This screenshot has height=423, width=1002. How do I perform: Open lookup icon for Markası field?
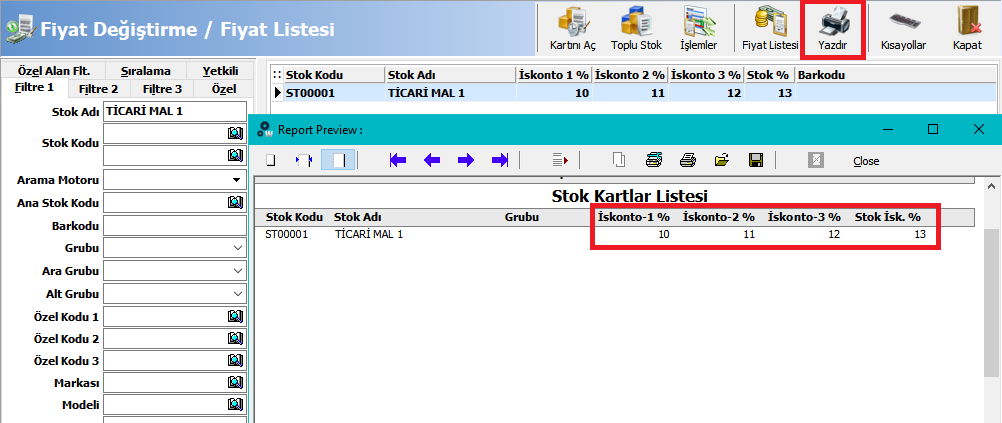236,382
